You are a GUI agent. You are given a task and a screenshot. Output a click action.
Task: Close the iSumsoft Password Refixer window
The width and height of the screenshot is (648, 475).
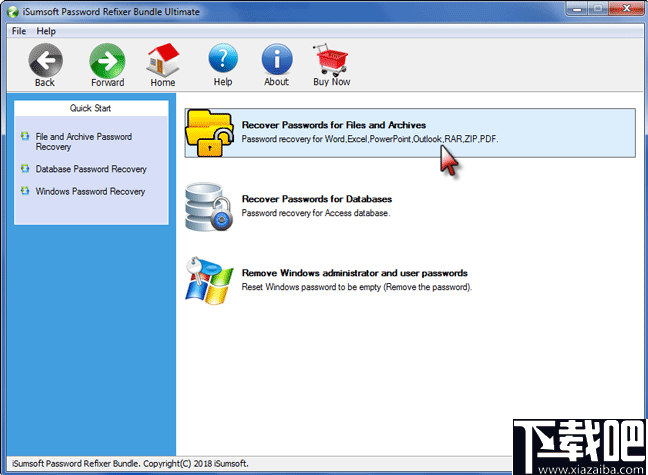coord(626,9)
